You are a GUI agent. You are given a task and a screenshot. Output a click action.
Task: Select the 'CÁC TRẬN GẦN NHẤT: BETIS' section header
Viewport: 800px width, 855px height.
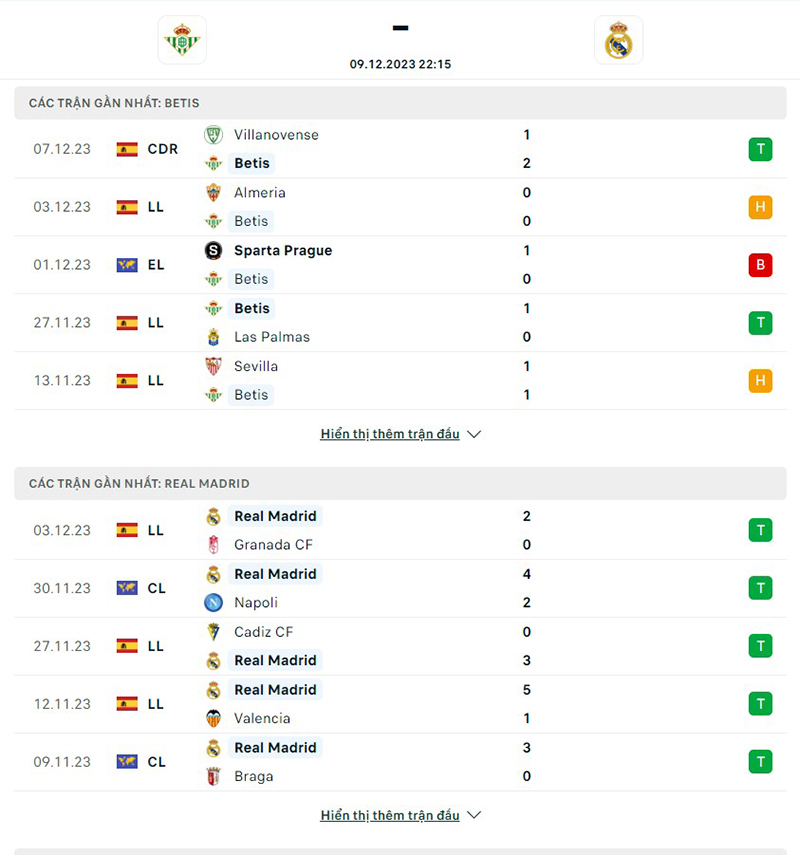point(120,103)
